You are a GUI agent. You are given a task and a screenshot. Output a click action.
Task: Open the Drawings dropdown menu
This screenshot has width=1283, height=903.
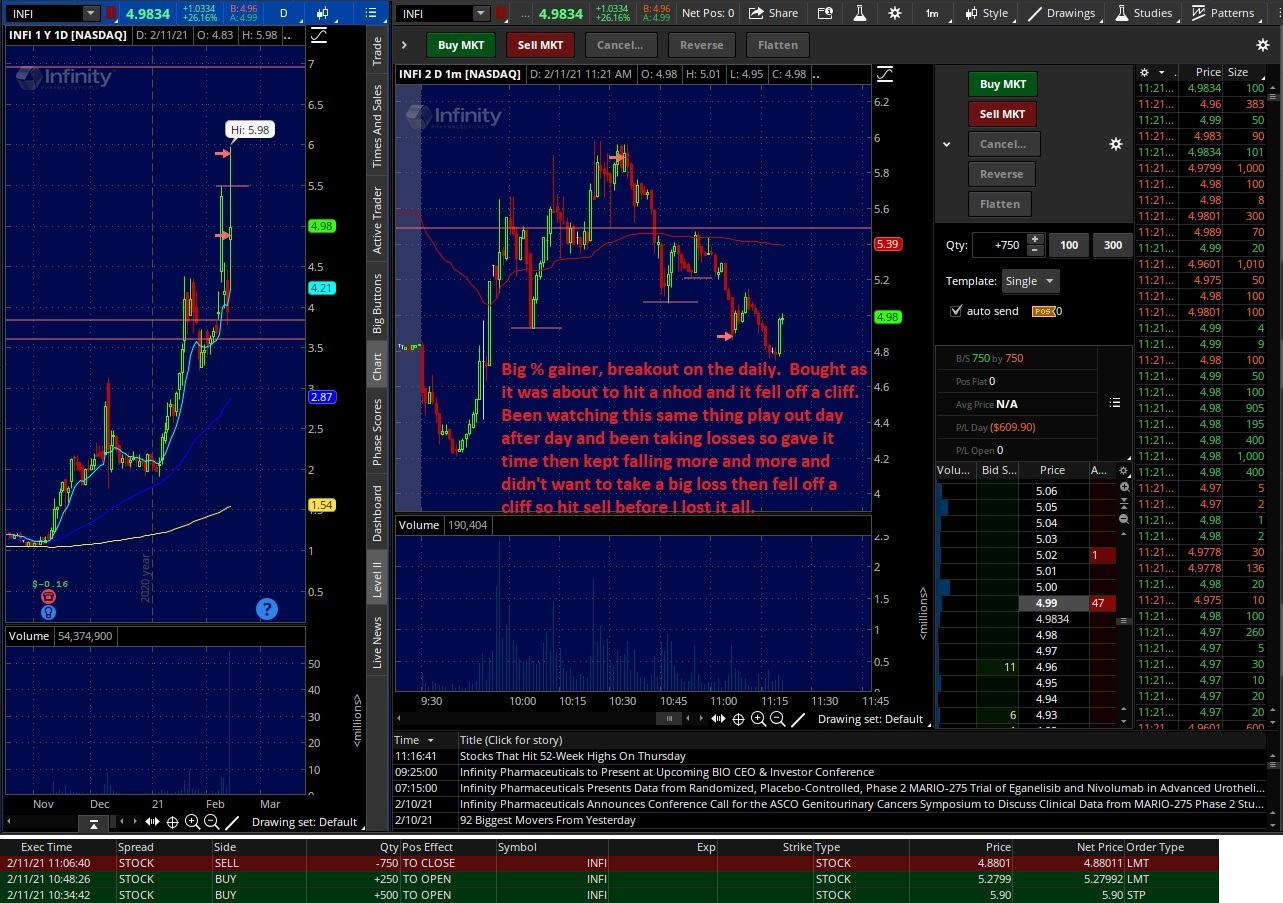coord(1060,13)
